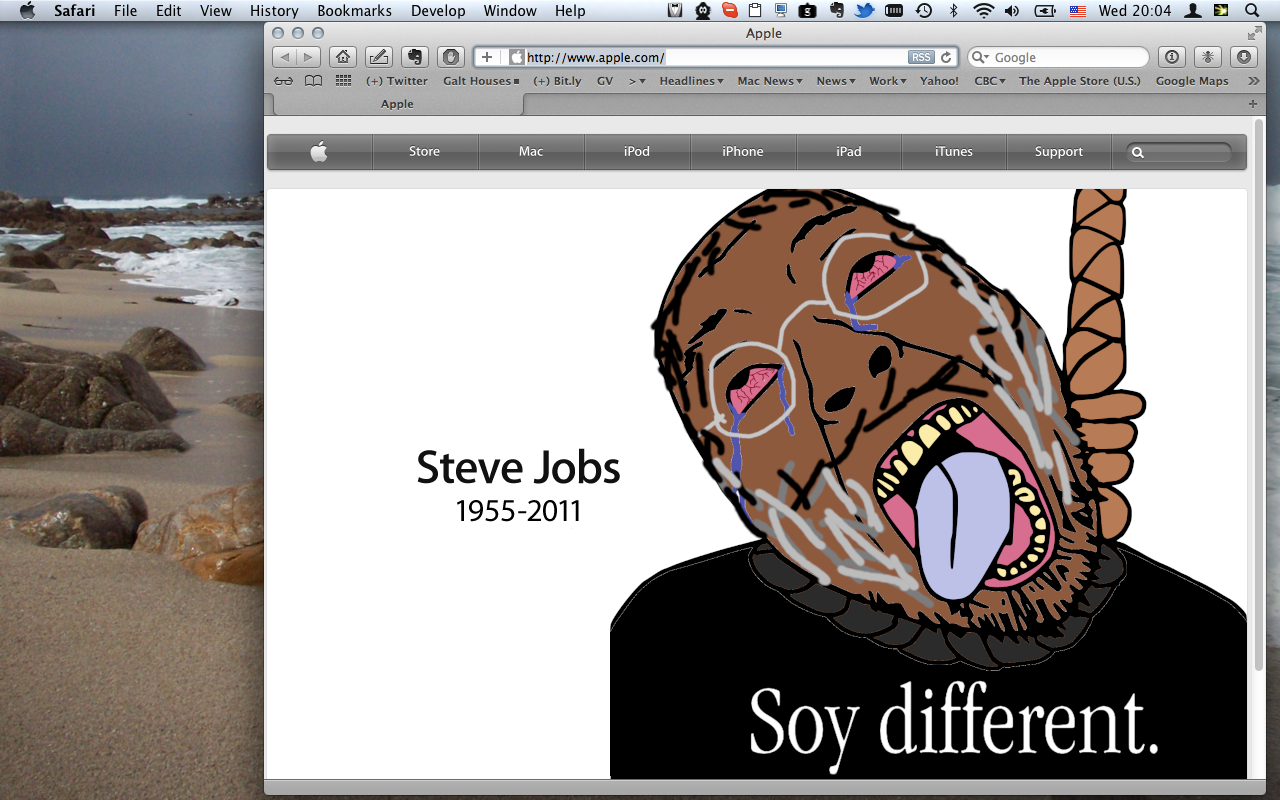Toggle the RSS button in address bar
Image resolution: width=1280 pixels, height=800 pixels.
coord(920,57)
